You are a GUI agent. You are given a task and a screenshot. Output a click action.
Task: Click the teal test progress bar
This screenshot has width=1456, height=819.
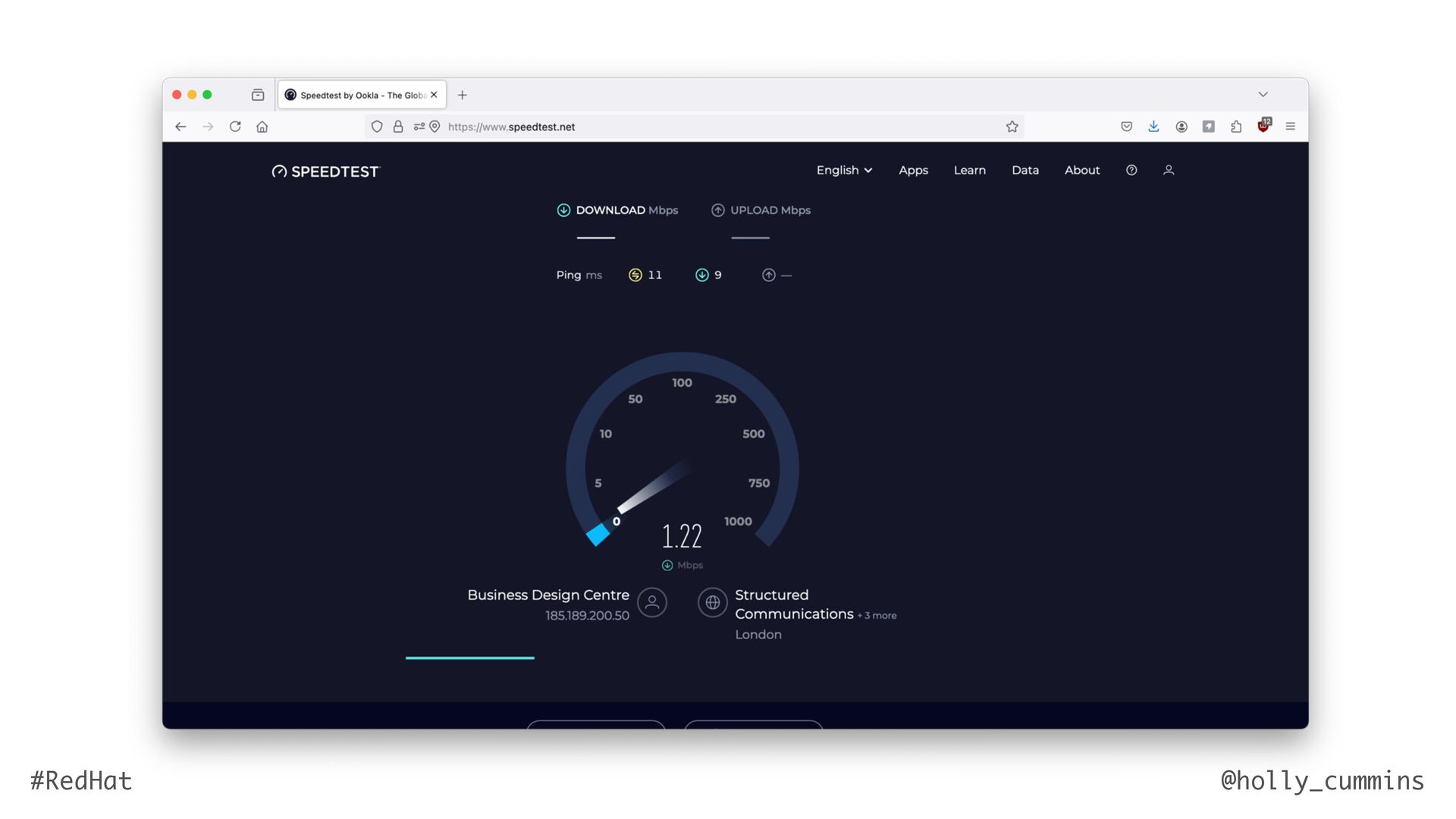click(x=470, y=658)
